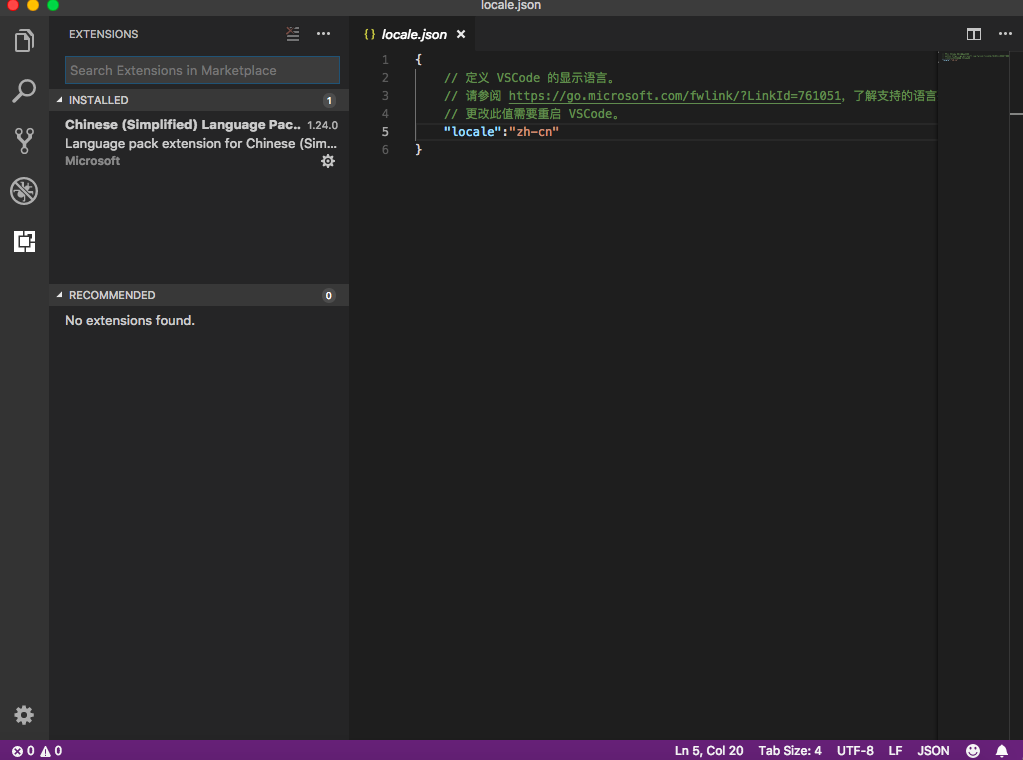This screenshot has width=1023, height=760.
Task: Open the notifications bell
Action: pyautogui.click(x=1002, y=750)
